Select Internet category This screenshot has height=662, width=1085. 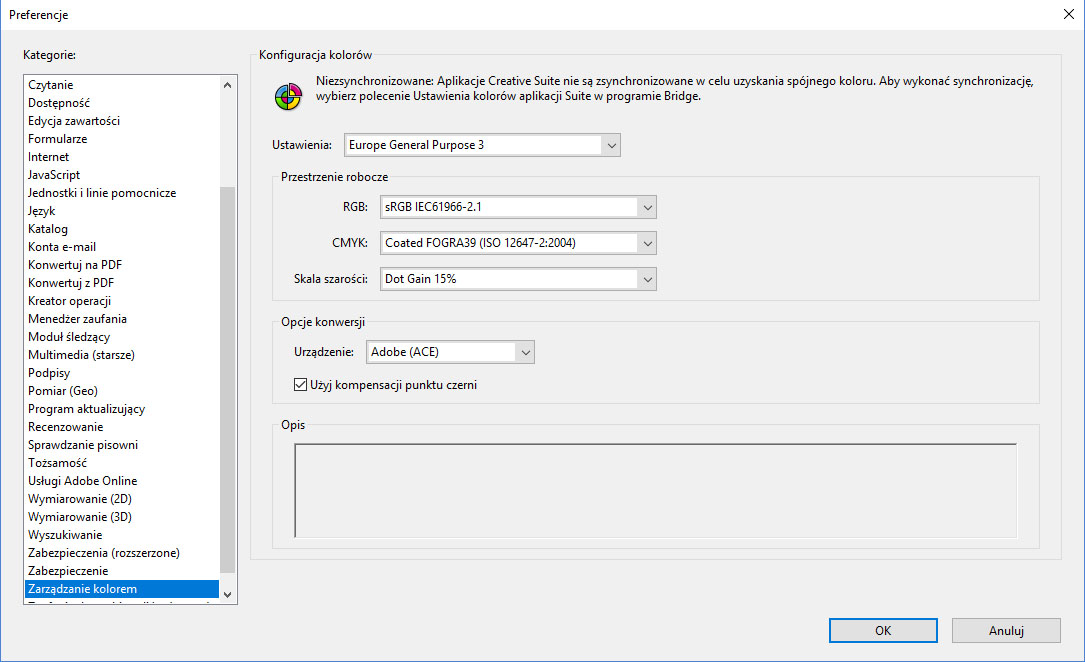122,156
